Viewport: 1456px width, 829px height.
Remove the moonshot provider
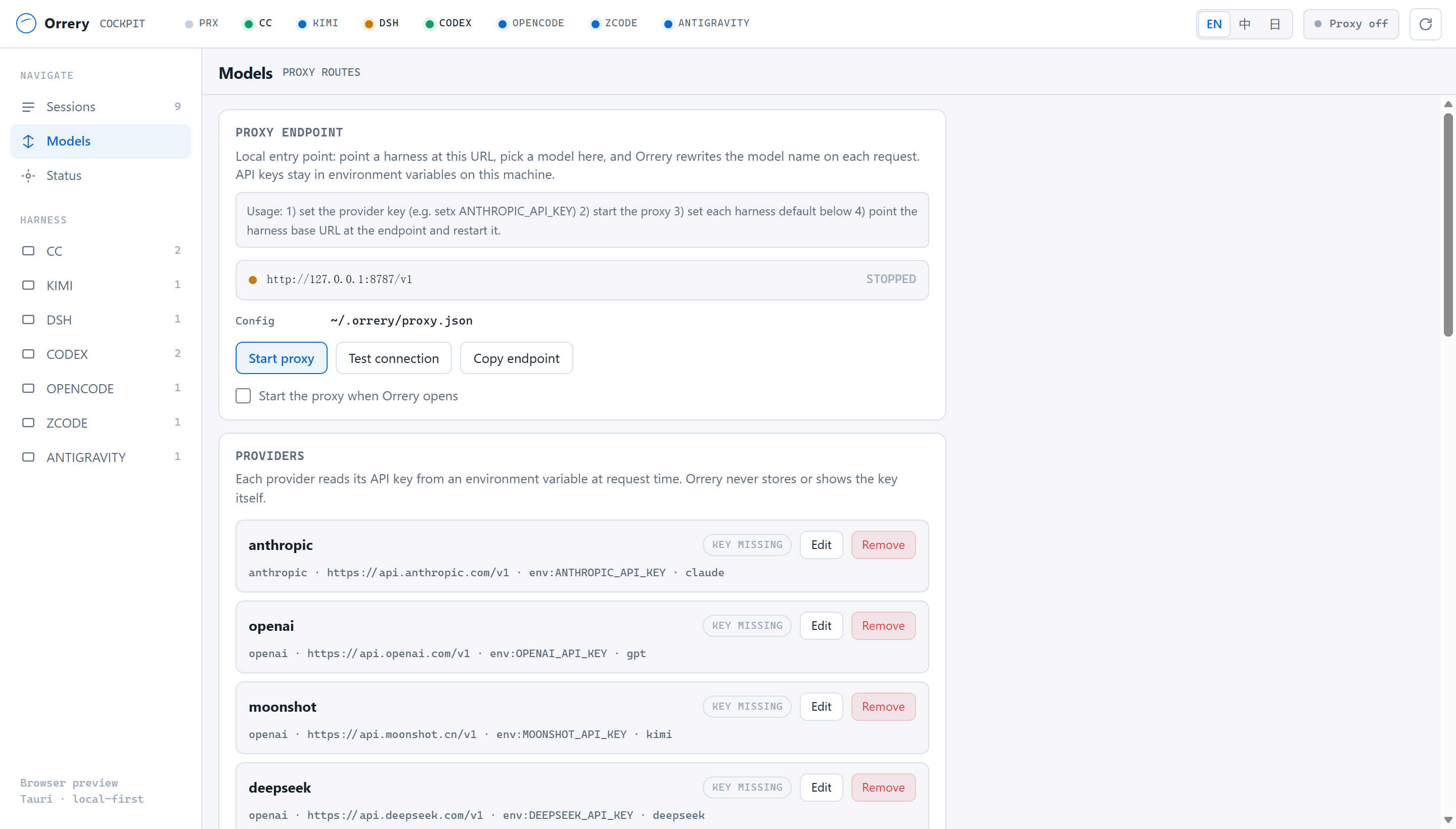coord(883,707)
